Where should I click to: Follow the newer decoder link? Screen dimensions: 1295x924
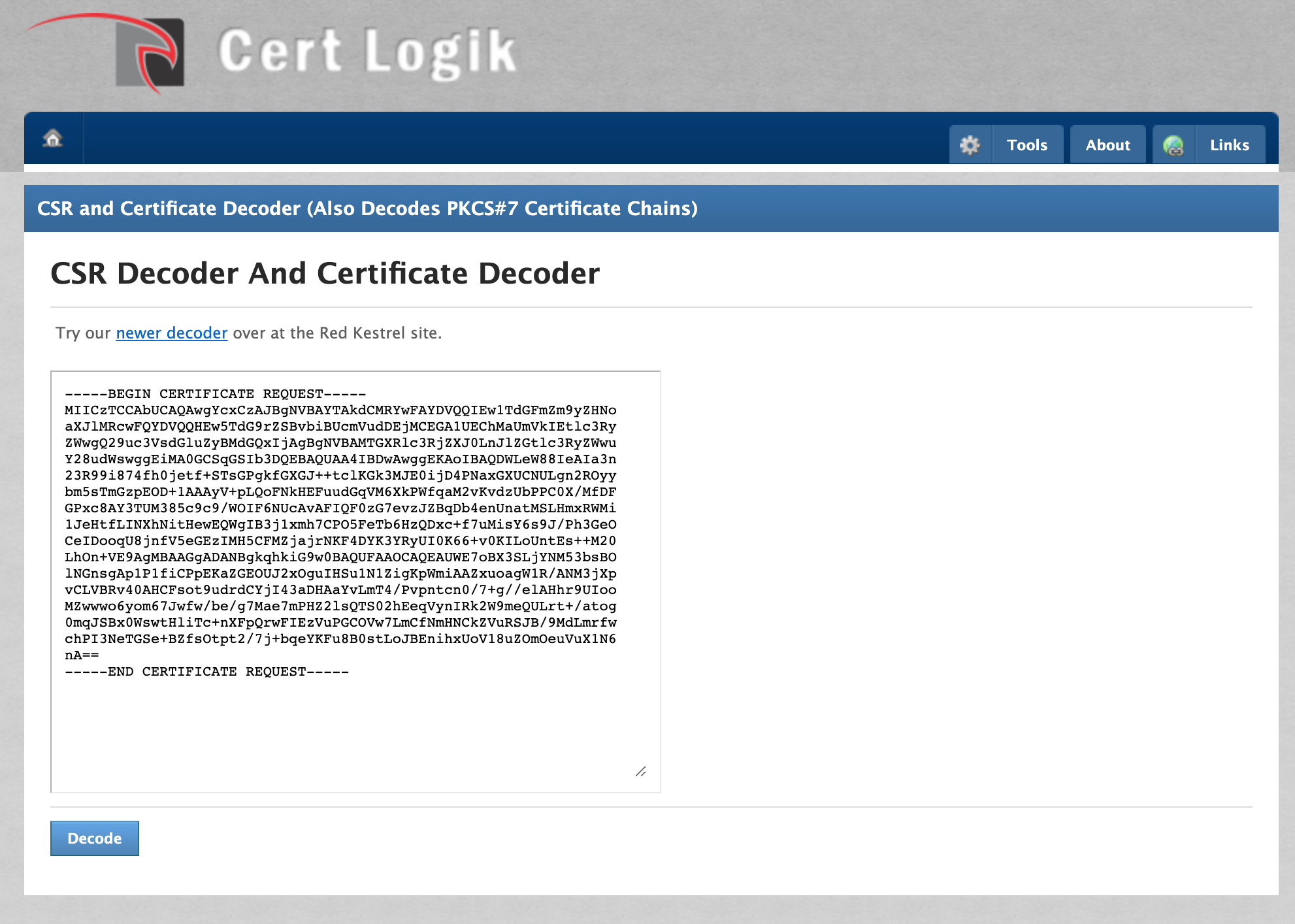point(171,333)
